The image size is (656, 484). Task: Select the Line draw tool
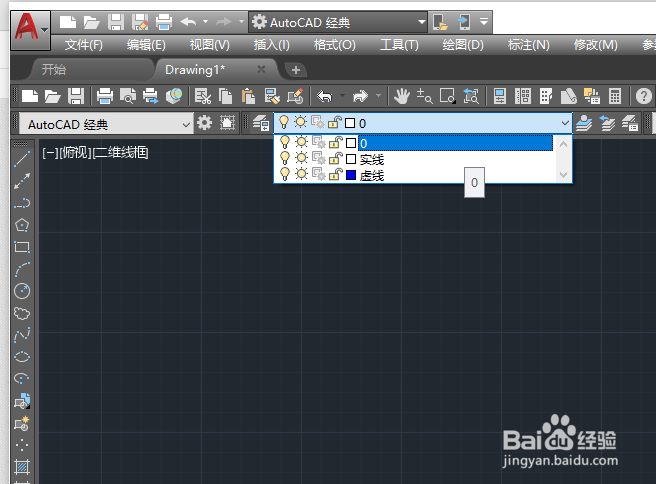(x=22, y=159)
